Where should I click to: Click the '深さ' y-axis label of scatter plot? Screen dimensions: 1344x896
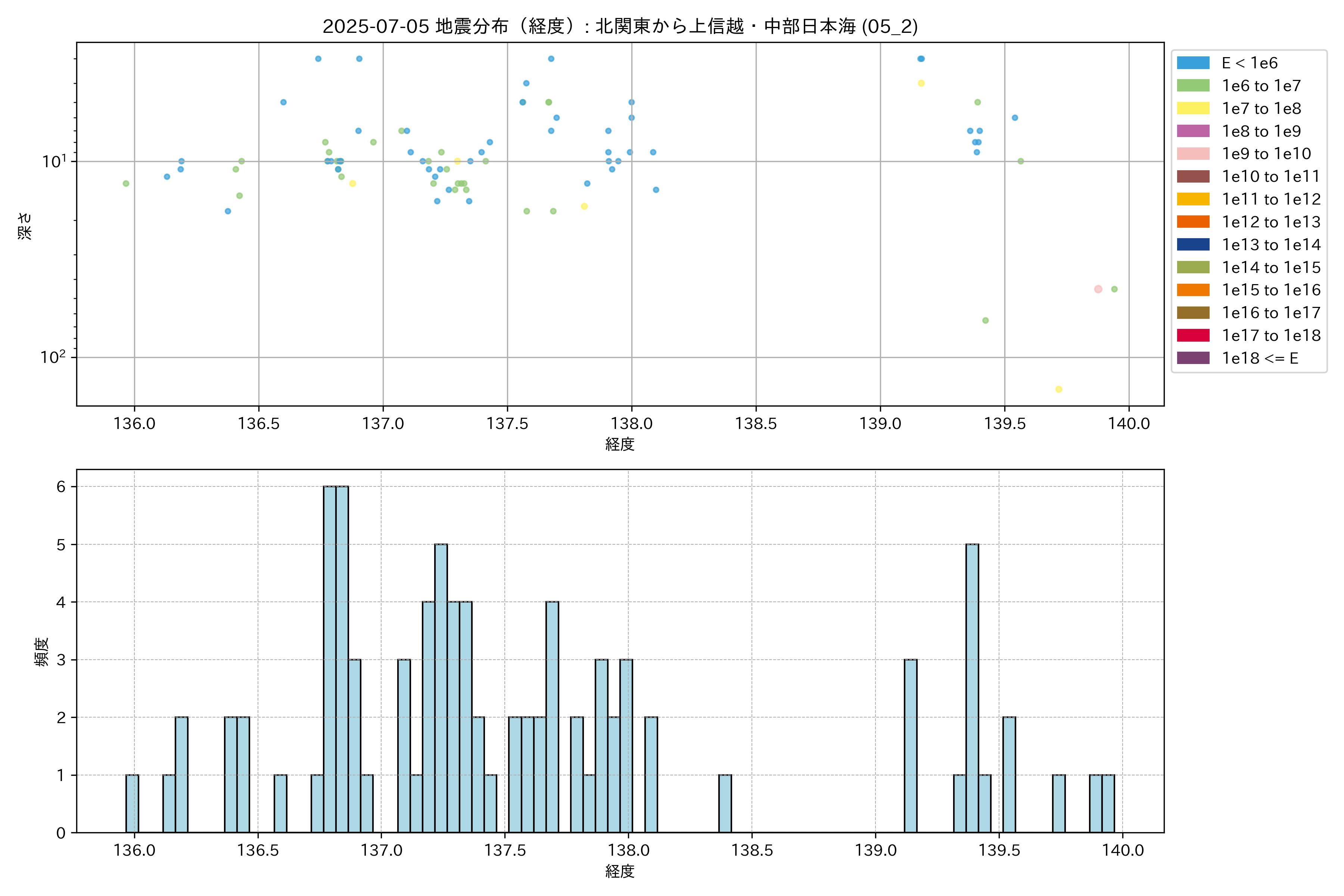(25, 226)
